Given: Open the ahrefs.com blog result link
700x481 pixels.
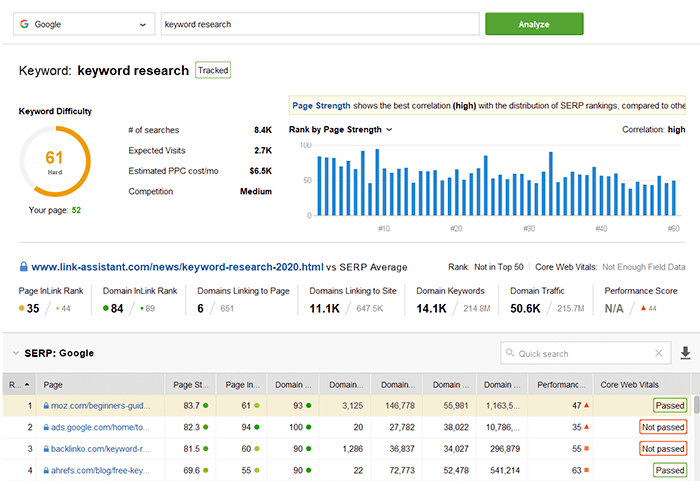Looking at the screenshot, I should (100, 470).
